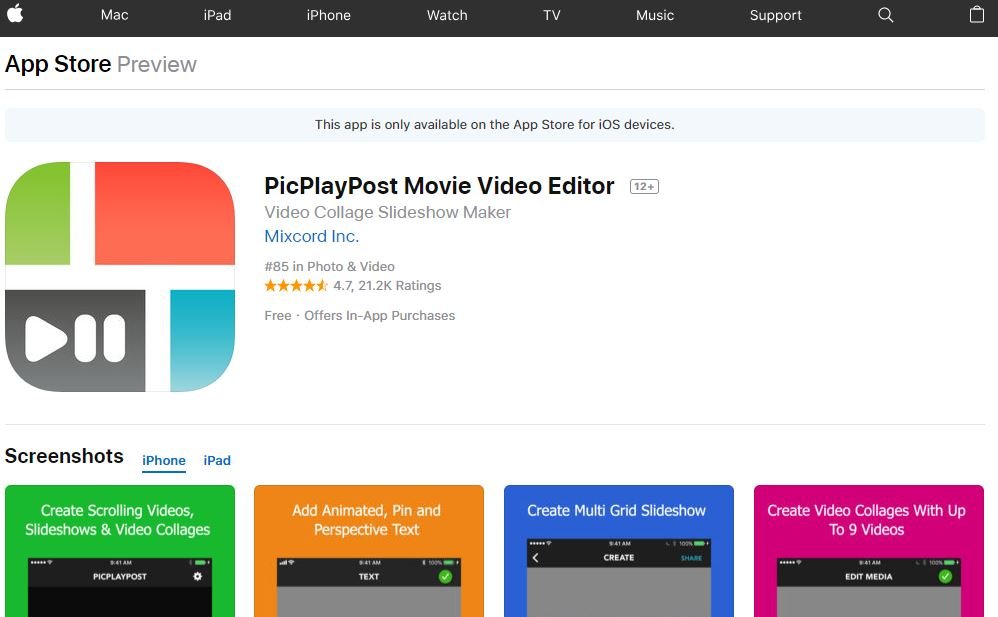
Task: Open the blue Create Multi Grid Slideshow screenshot
Action: (619, 551)
